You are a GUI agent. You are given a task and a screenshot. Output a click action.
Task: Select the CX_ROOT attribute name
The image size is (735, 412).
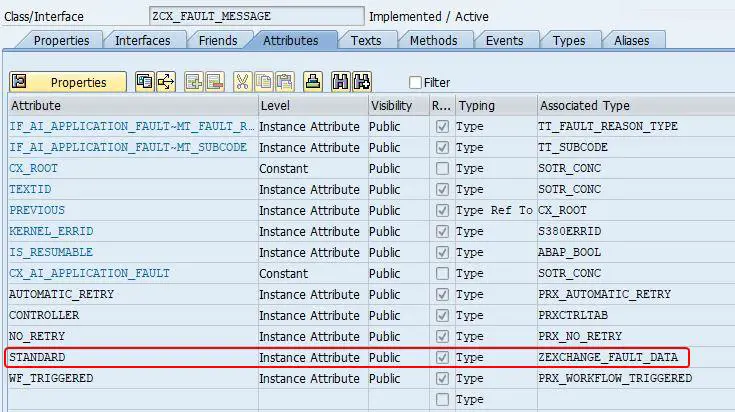(33, 168)
